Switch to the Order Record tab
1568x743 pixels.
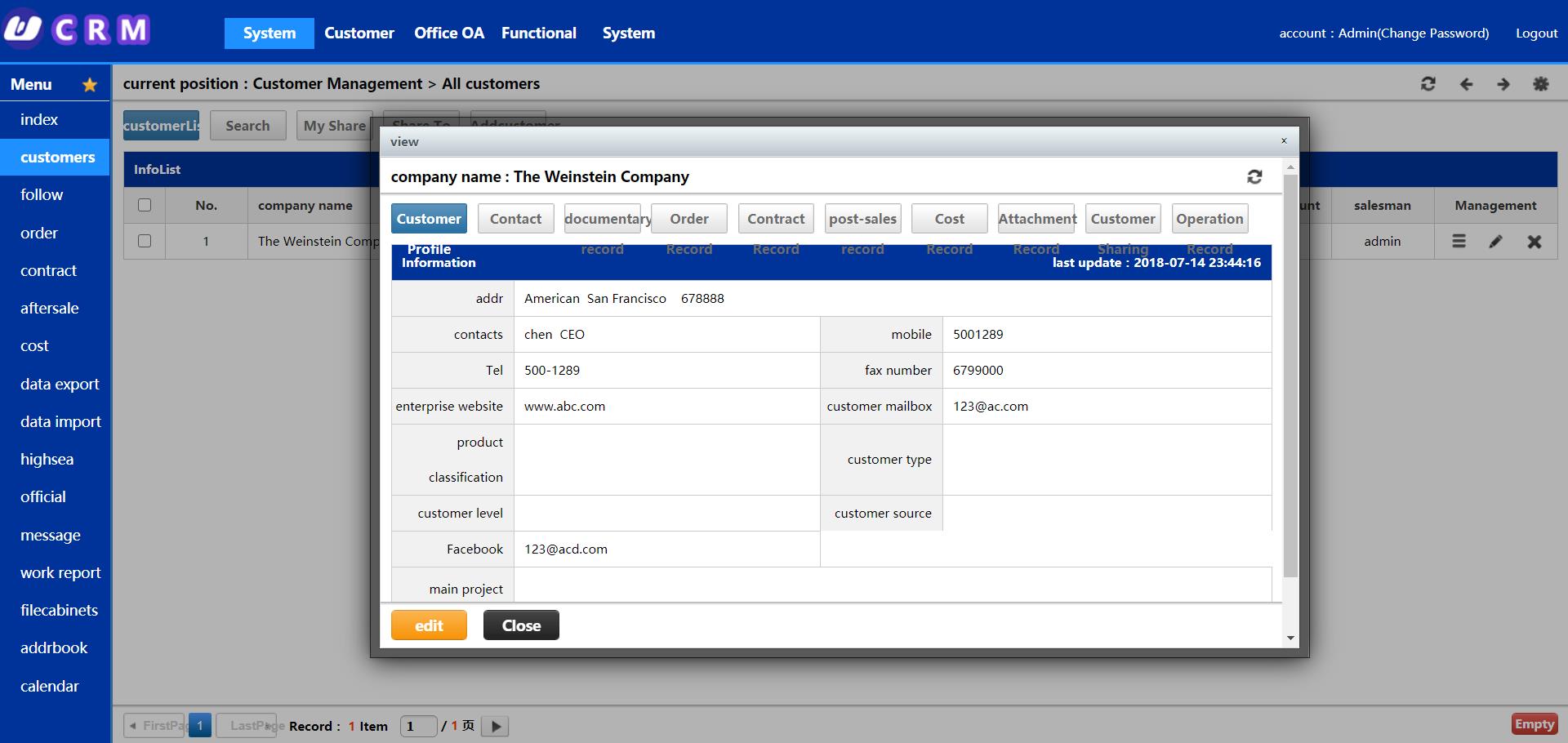click(x=689, y=218)
